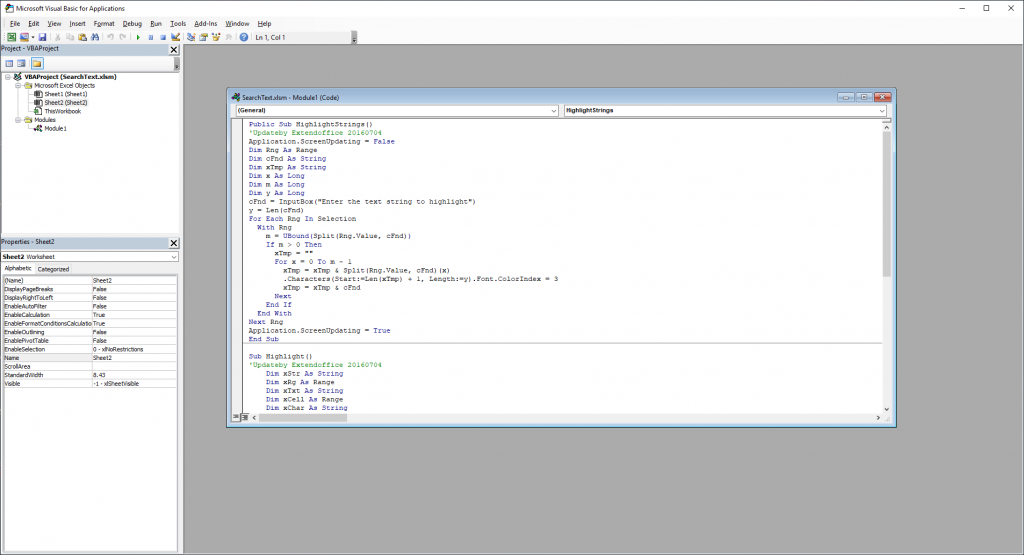Collapse the Modules folder node
This screenshot has height=555, width=1024.
point(18,120)
